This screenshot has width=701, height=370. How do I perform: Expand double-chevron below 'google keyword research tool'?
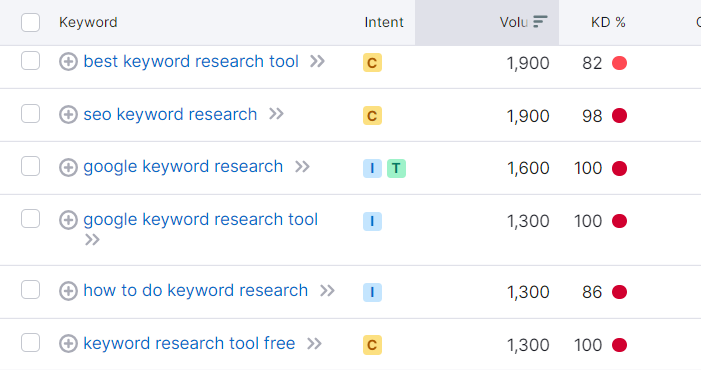pyautogui.click(x=92, y=240)
